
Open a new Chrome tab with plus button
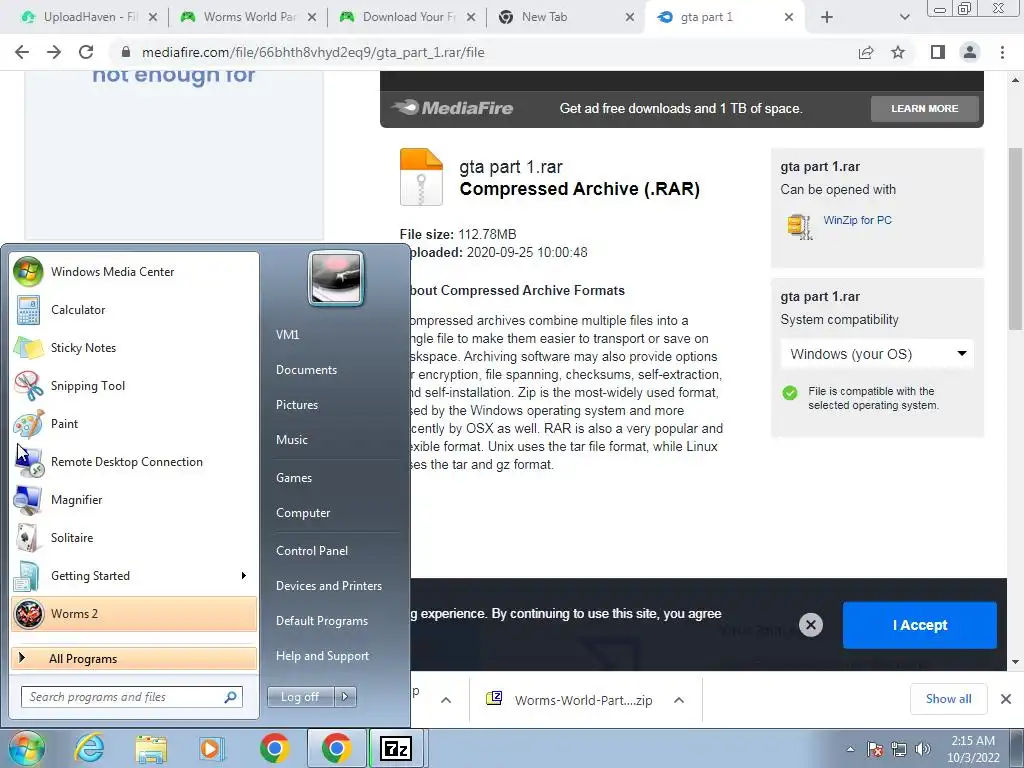tap(827, 17)
